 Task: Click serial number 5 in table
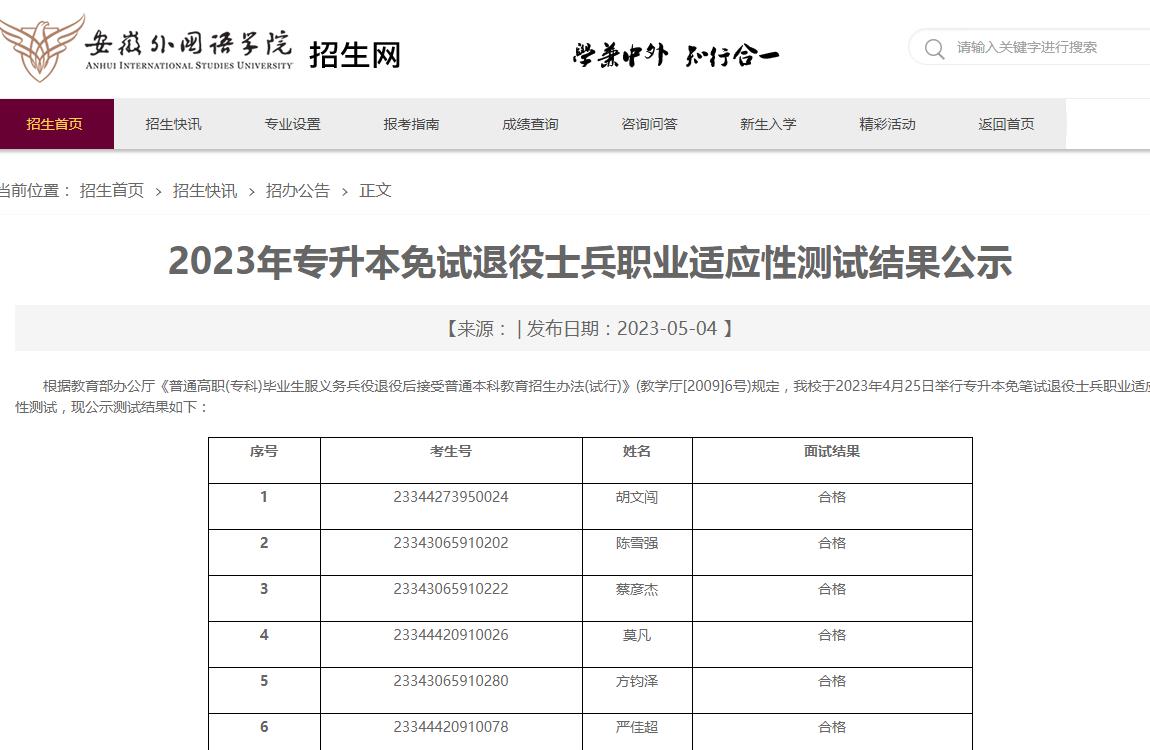tap(264, 681)
